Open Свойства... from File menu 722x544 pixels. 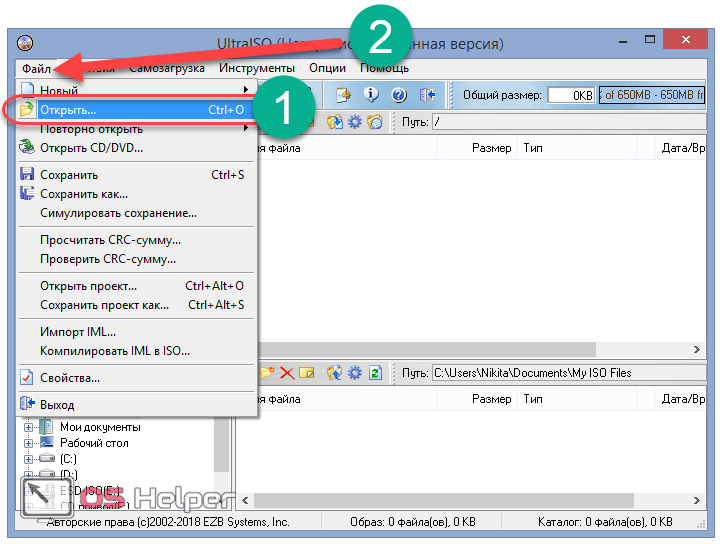136,378
